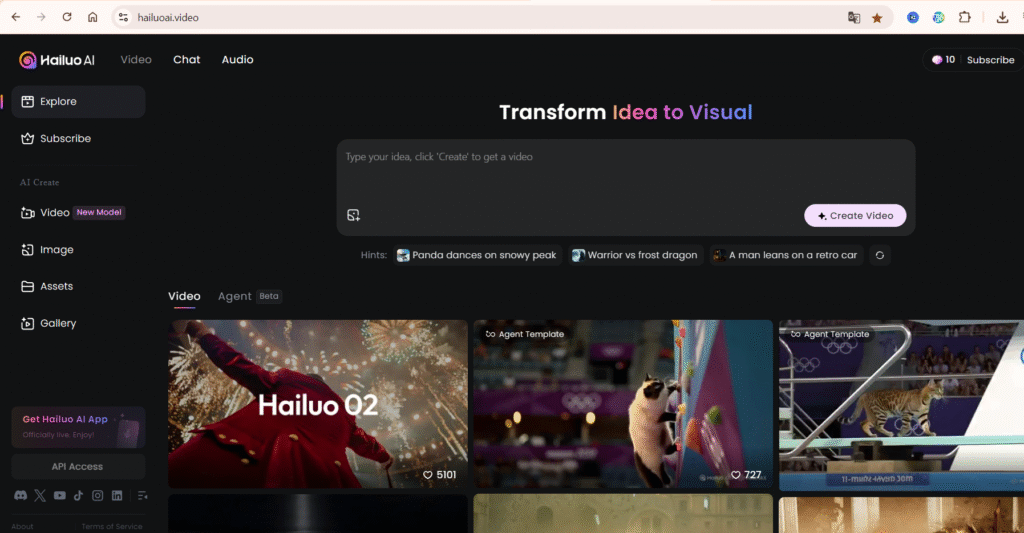The width and height of the screenshot is (1024, 533).
Task: Open X (Twitter) social icon
Action: [x=40, y=496]
